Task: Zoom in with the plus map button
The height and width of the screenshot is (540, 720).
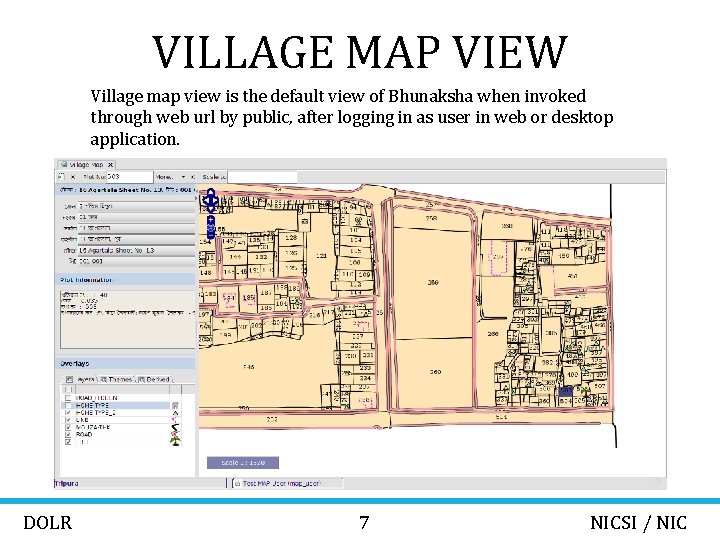Action: pos(211,220)
